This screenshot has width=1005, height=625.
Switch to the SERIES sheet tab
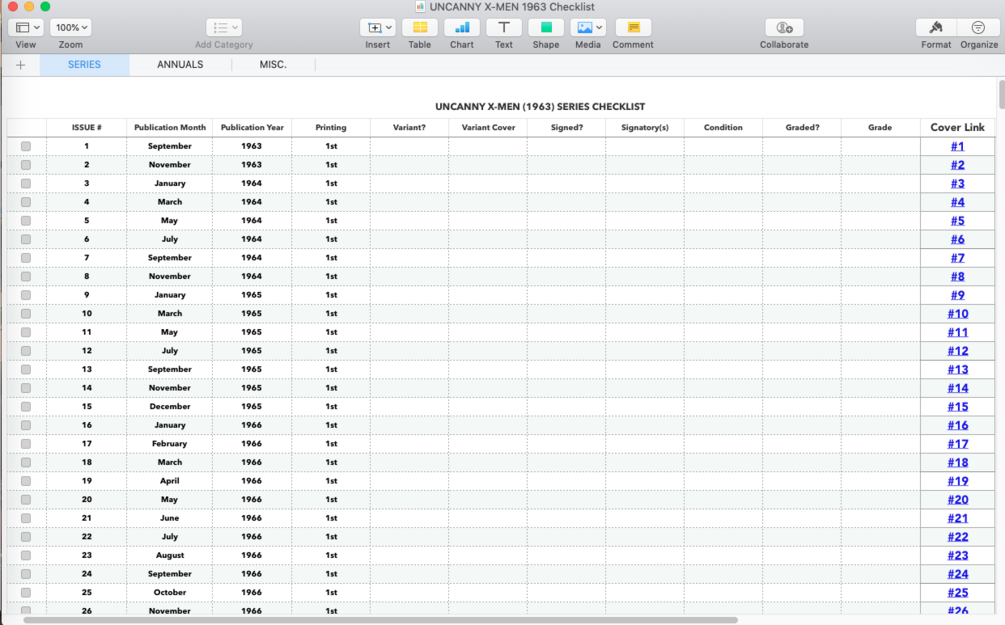pos(84,65)
